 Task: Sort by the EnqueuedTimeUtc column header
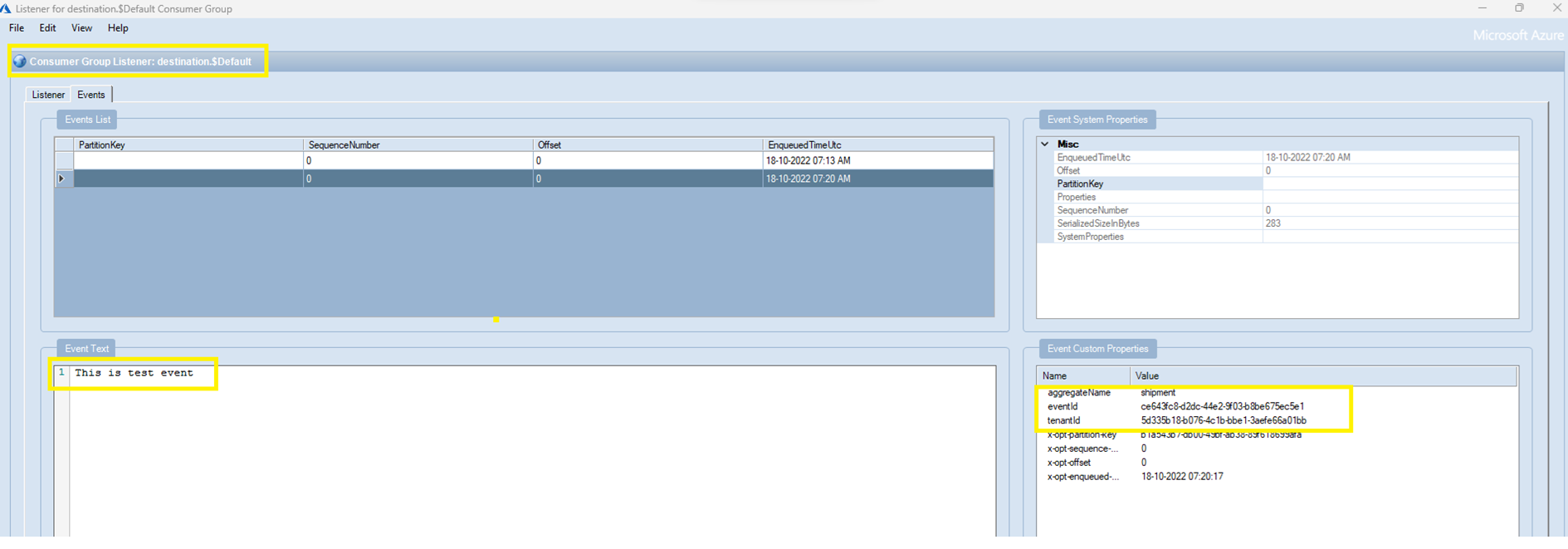(x=878, y=145)
